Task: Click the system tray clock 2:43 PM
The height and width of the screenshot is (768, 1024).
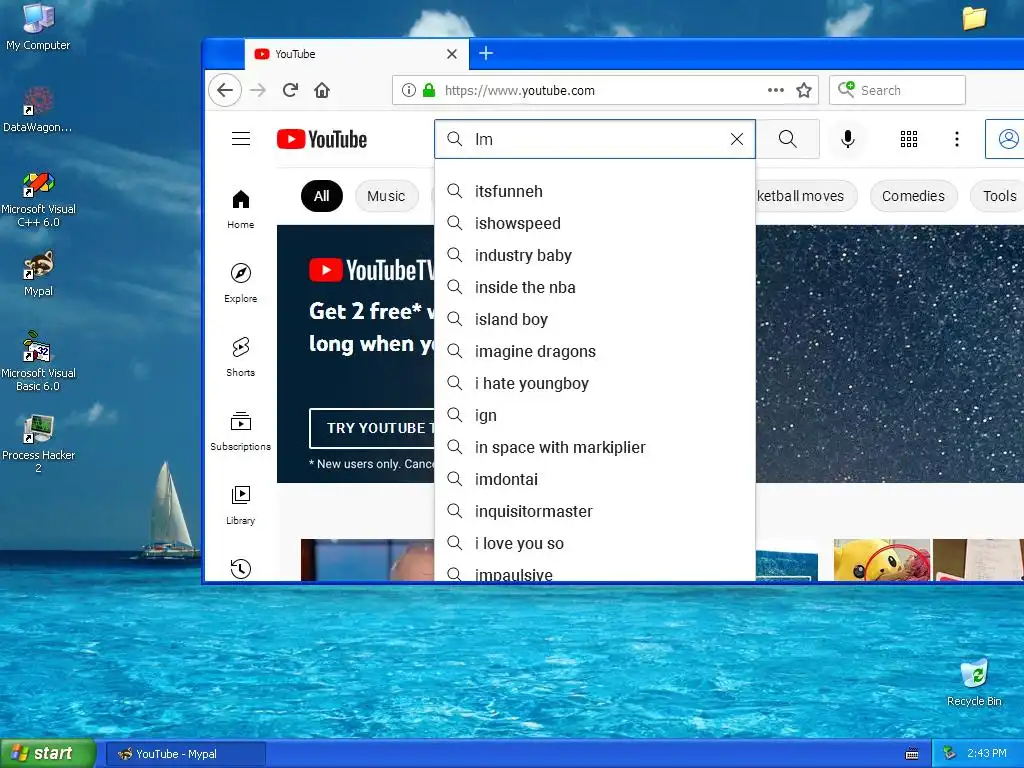Action: [x=986, y=754]
